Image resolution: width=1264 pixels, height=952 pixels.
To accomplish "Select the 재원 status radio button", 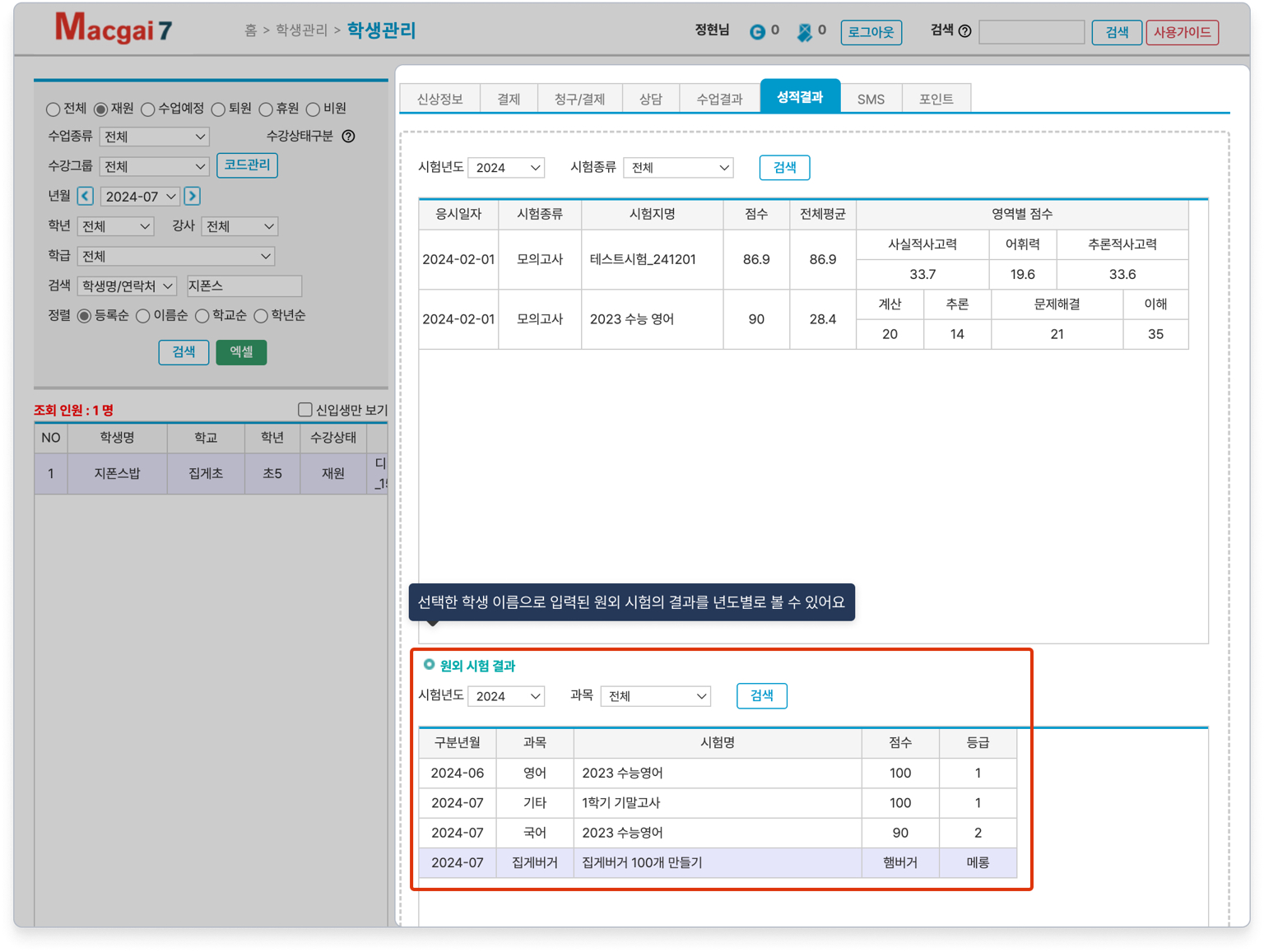I will click(x=100, y=109).
